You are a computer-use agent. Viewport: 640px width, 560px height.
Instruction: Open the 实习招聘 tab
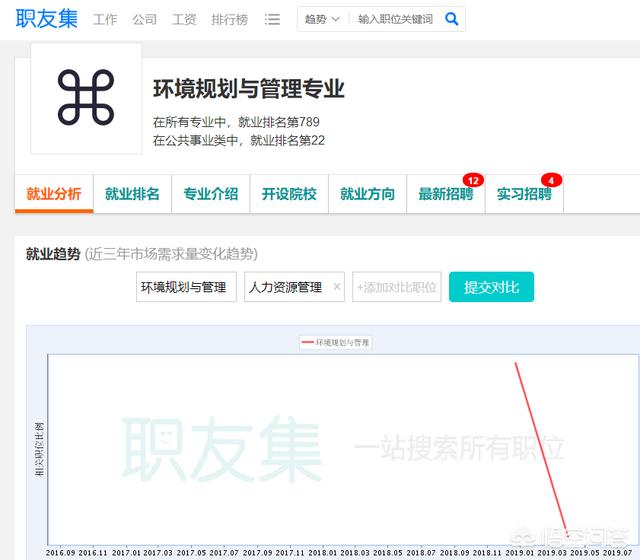(524, 194)
